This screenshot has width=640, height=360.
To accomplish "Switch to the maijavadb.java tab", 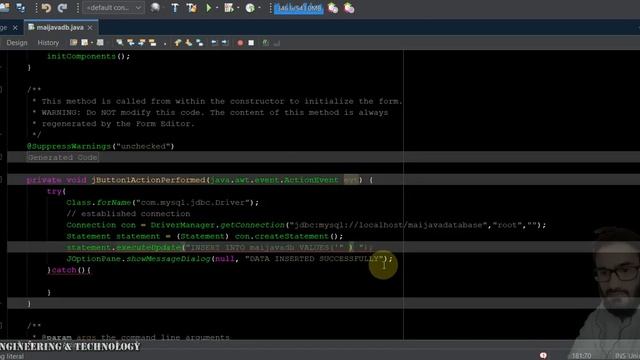I will pyautogui.click(x=60, y=27).
